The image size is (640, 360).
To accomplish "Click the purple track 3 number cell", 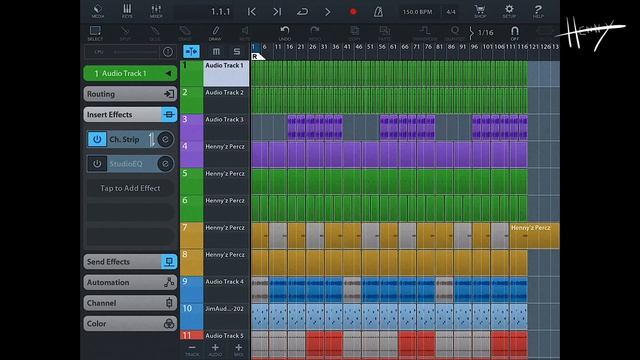I will pos(191,127).
